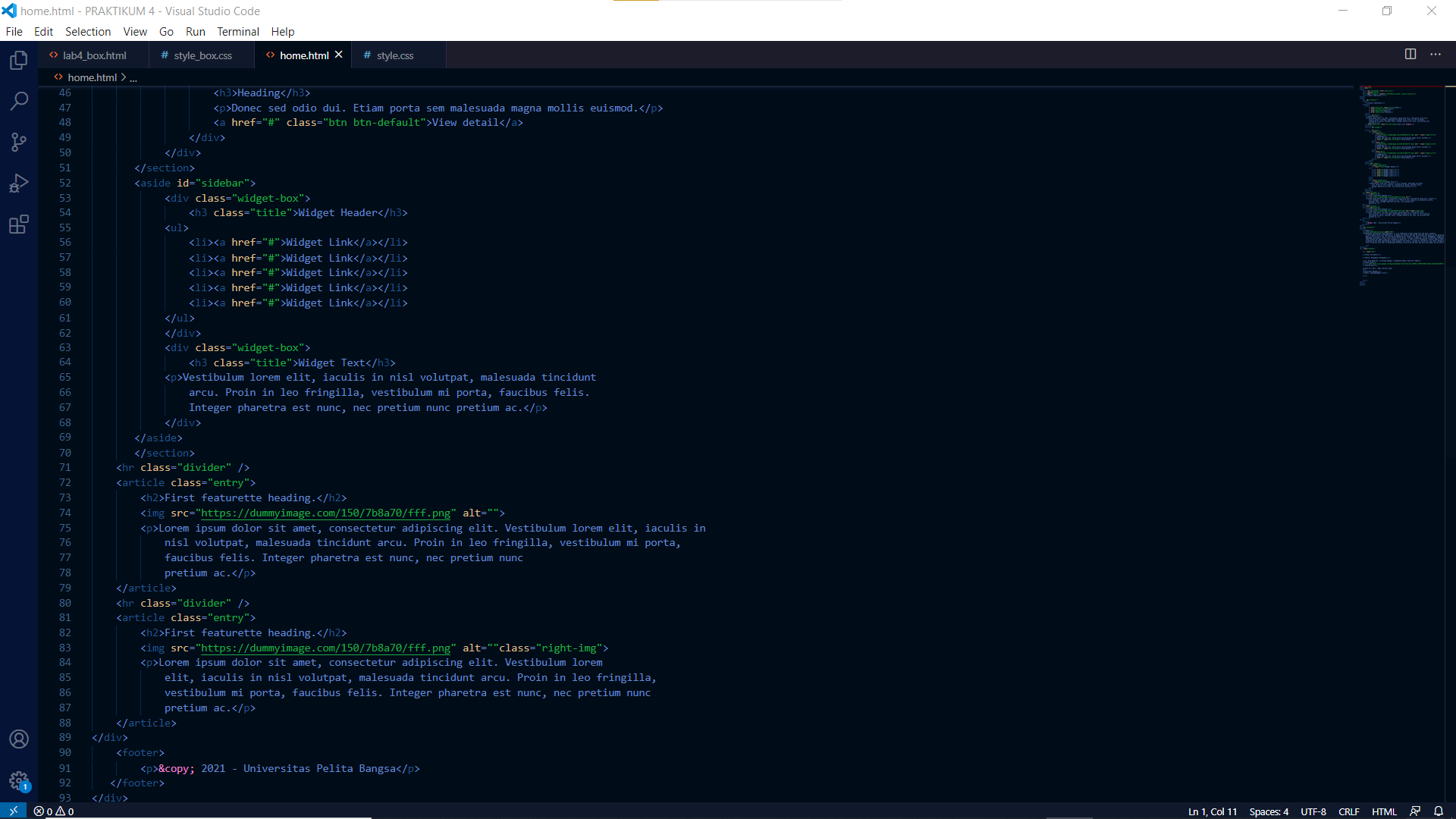1456x819 pixels.
Task: Open the Help menu
Action: (283, 31)
